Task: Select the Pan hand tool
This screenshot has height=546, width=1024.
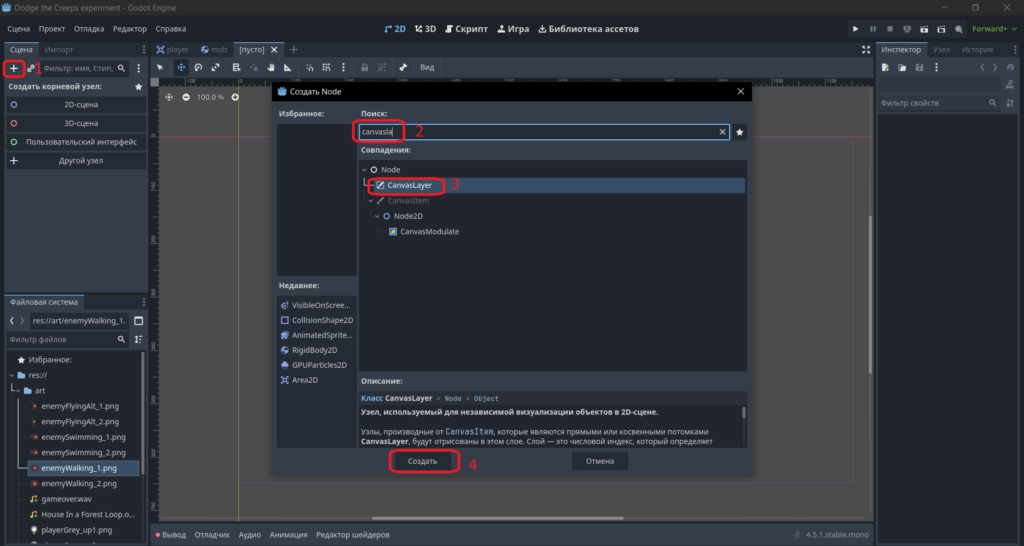Action: tap(270, 67)
